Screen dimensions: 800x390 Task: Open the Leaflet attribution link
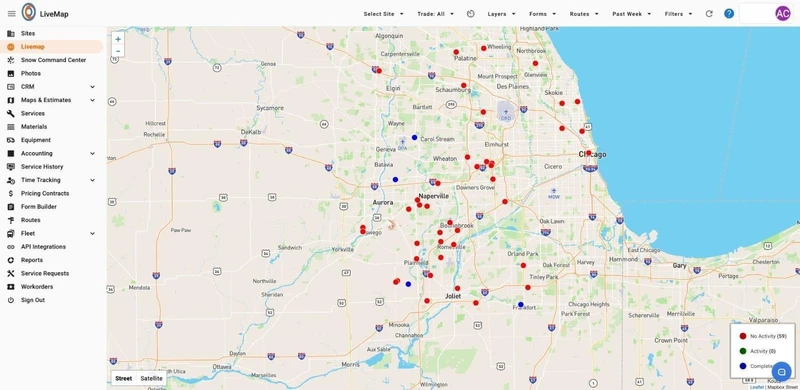point(757,387)
